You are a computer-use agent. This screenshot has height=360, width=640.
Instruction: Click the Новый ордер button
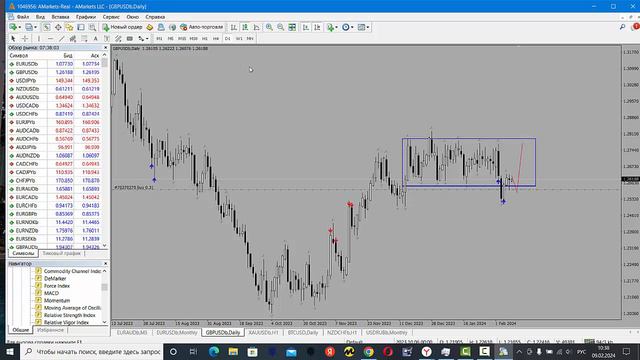[x=122, y=27]
